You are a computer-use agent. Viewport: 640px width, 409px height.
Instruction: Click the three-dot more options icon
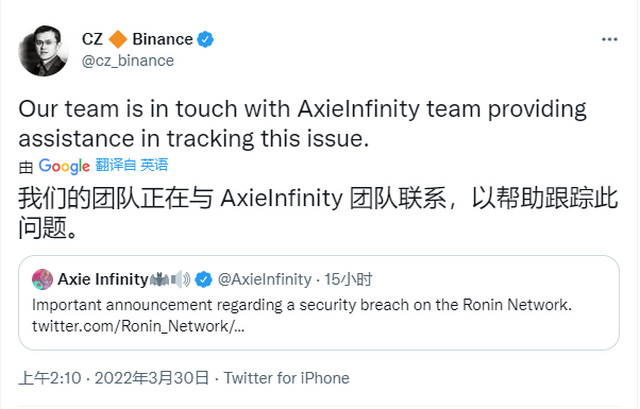(x=609, y=40)
